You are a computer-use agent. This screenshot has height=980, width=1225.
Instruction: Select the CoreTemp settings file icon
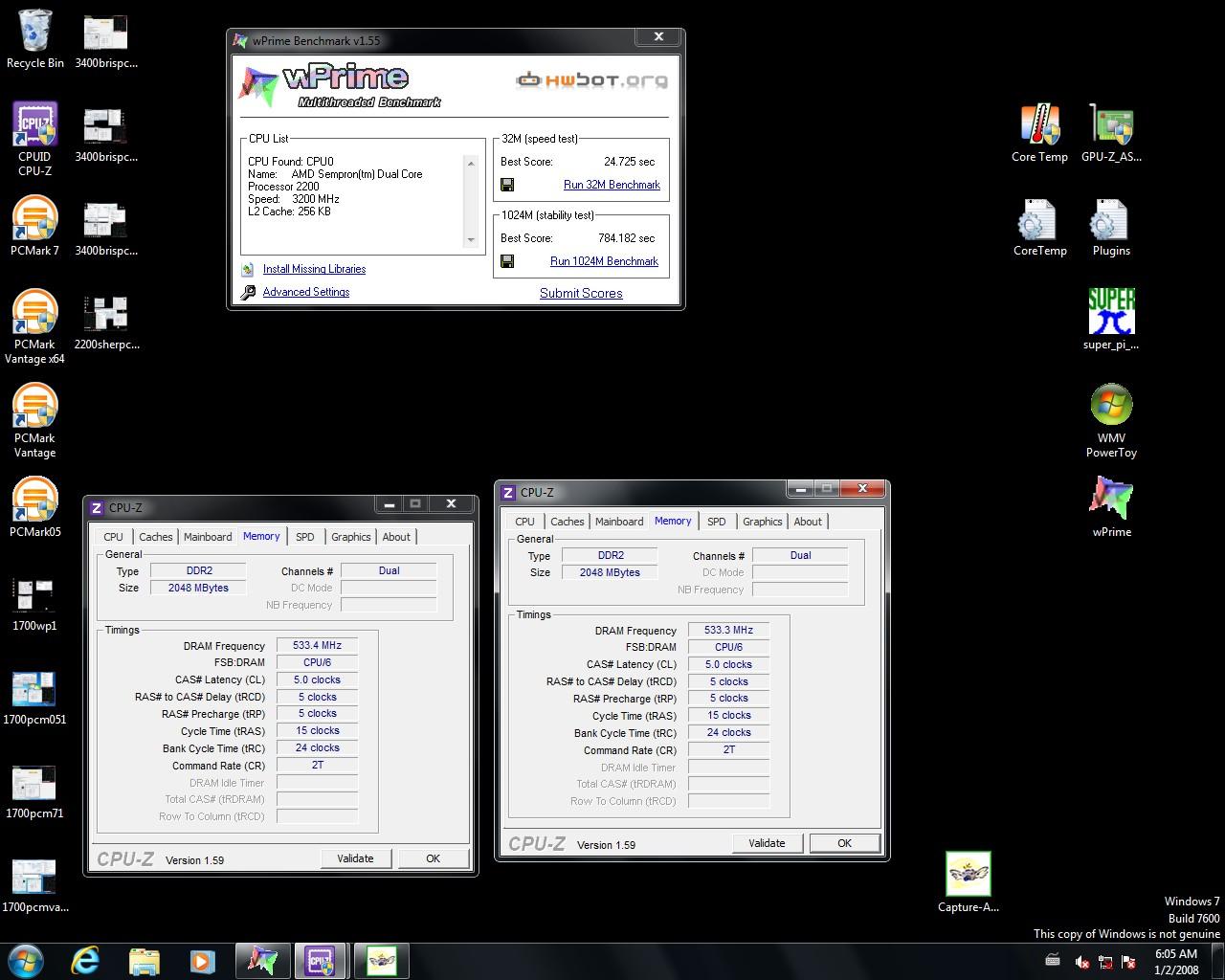tap(1039, 228)
